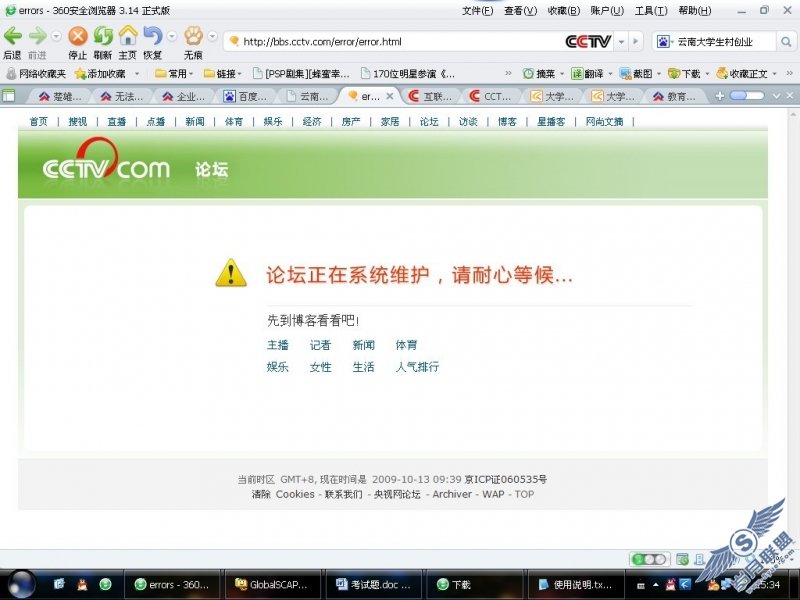Click the 360 browser quick launch icon
Image resolution: width=800 pixels, height=600 pixels.
click(106, 584)
